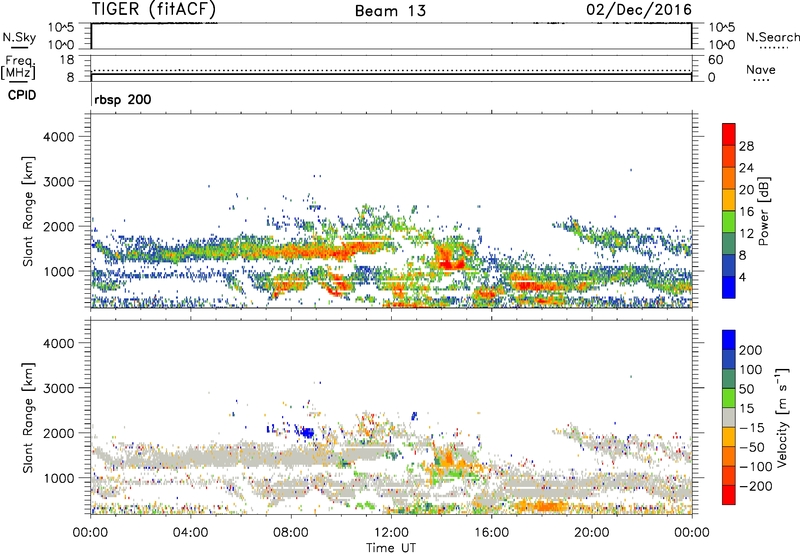
Task: Click the 16 dB power scale label
Action: (746, 212)
